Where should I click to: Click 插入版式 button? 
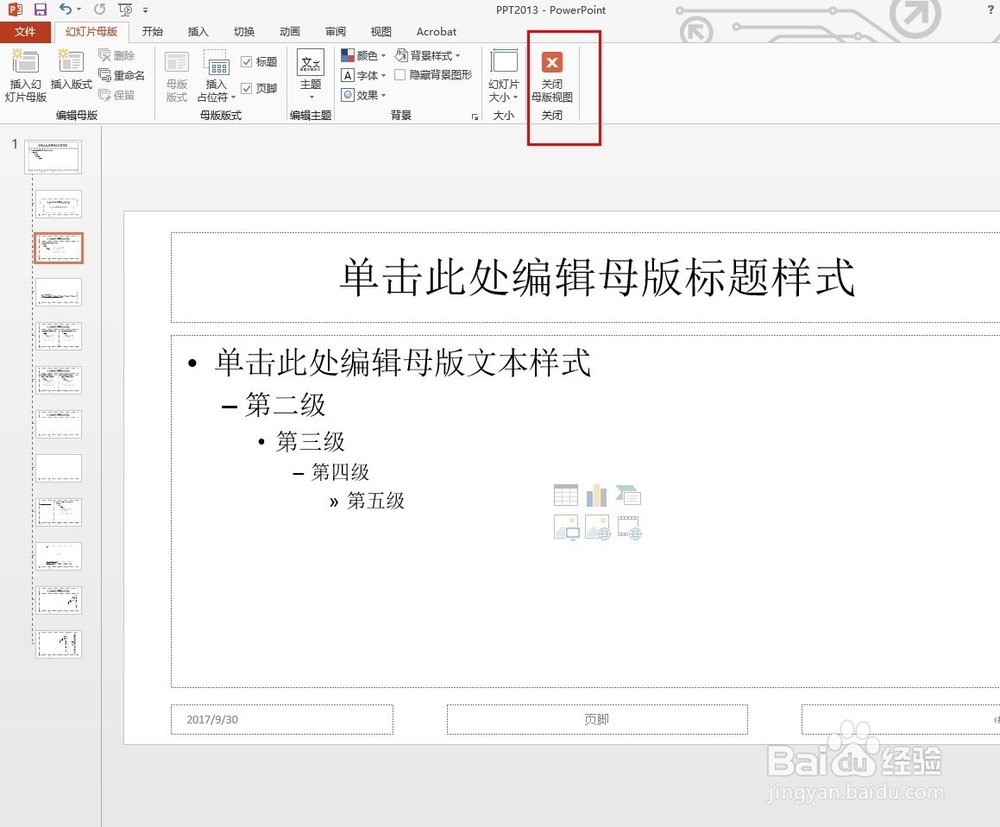[71, 70]
